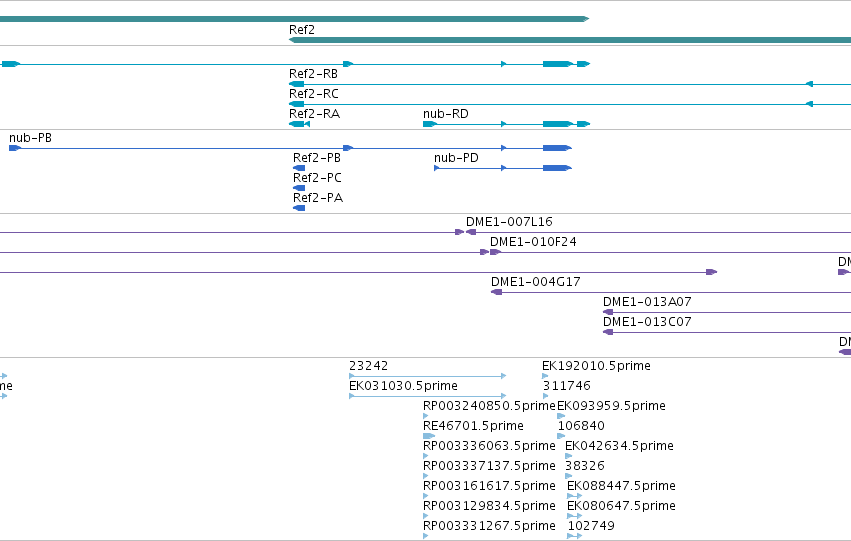Select the Ref2-PC protein glyph
Image resolution: width=851 pixels, height=541 pixels.
pyautogui.click(x=299, y=188)
